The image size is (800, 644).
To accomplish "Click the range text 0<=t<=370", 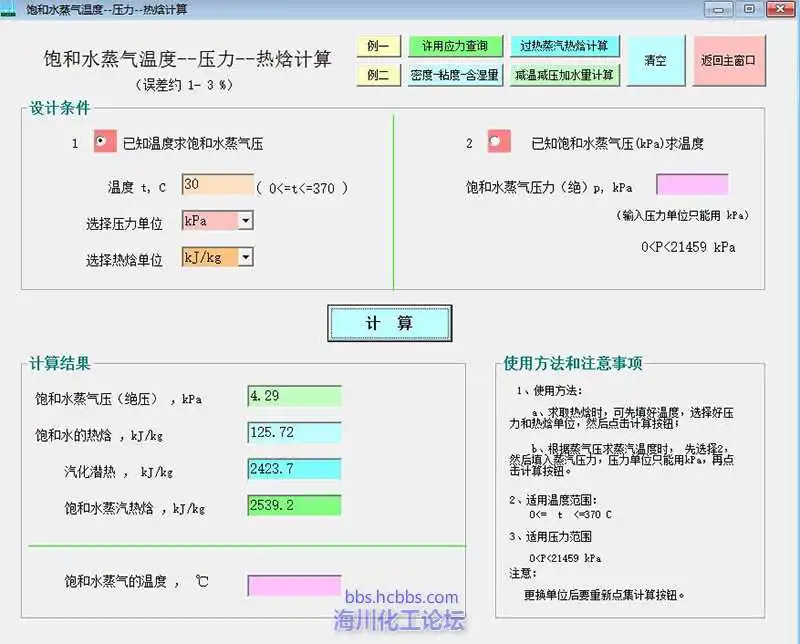I will point(302,188).
